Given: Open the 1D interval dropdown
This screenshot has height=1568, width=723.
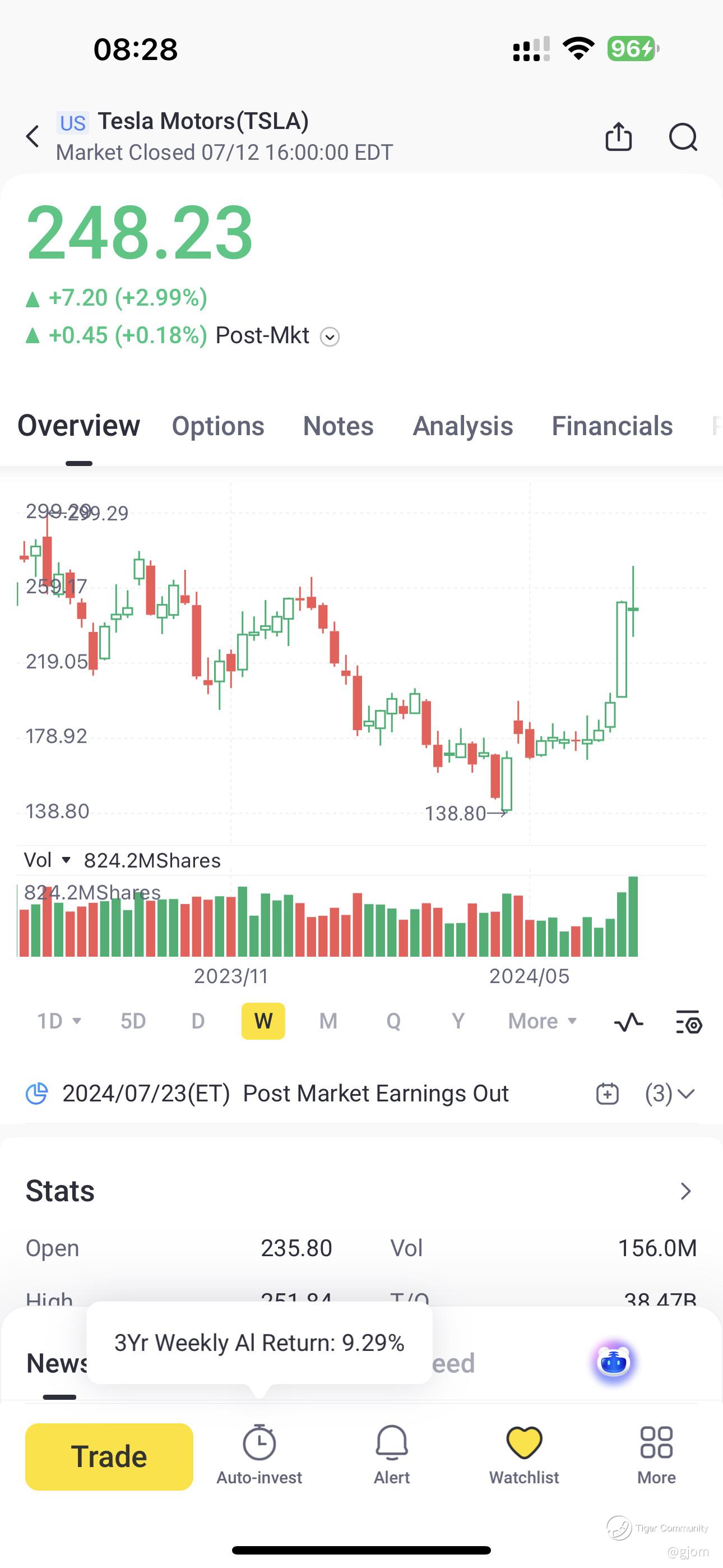Looking at the screenshot, I should tap(59, 1021).
